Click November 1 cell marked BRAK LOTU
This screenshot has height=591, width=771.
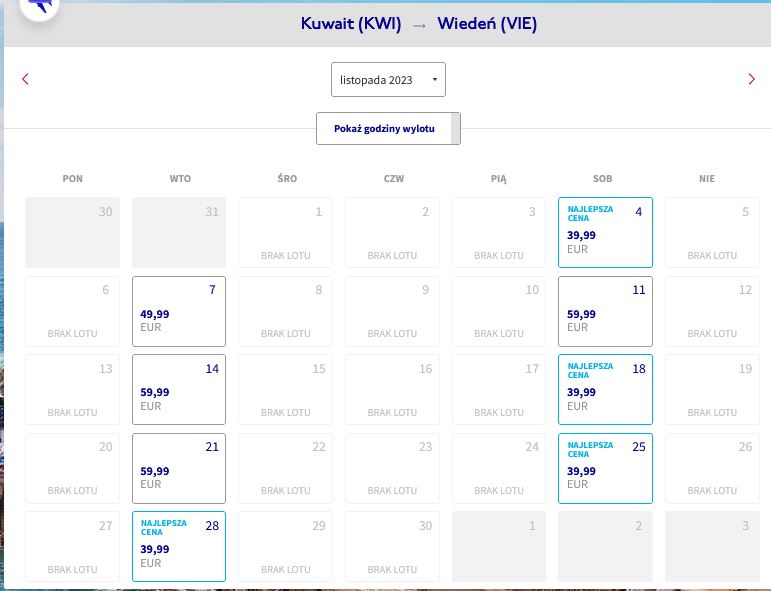(x=286, y=233)
